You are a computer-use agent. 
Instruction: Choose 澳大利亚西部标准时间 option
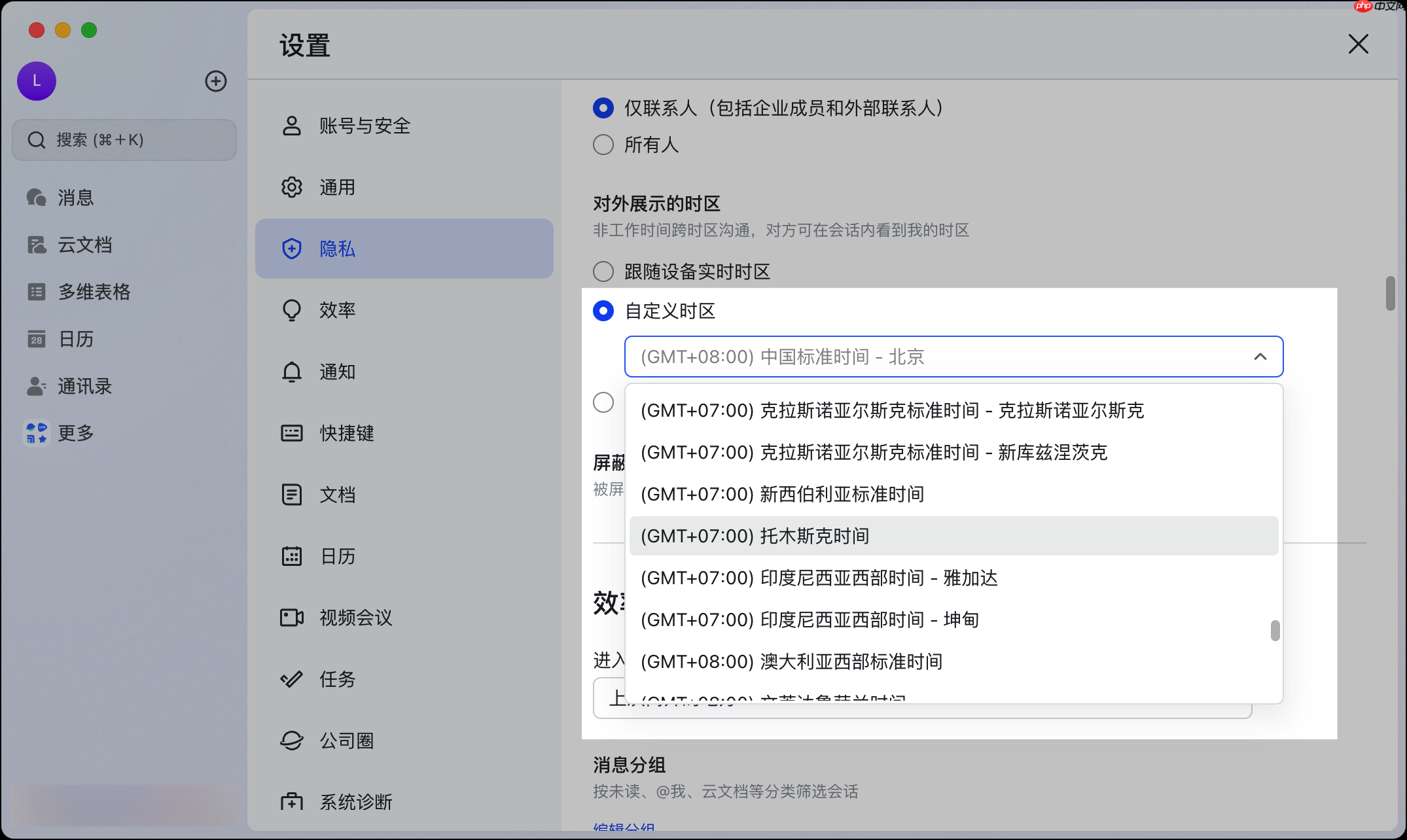953,661
